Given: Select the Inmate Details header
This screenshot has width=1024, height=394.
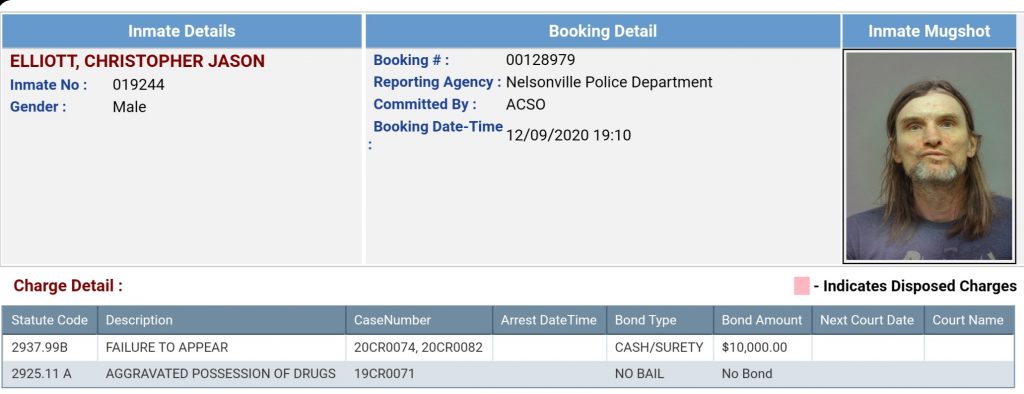Looking at the screenshot, I should coord(182,31).
